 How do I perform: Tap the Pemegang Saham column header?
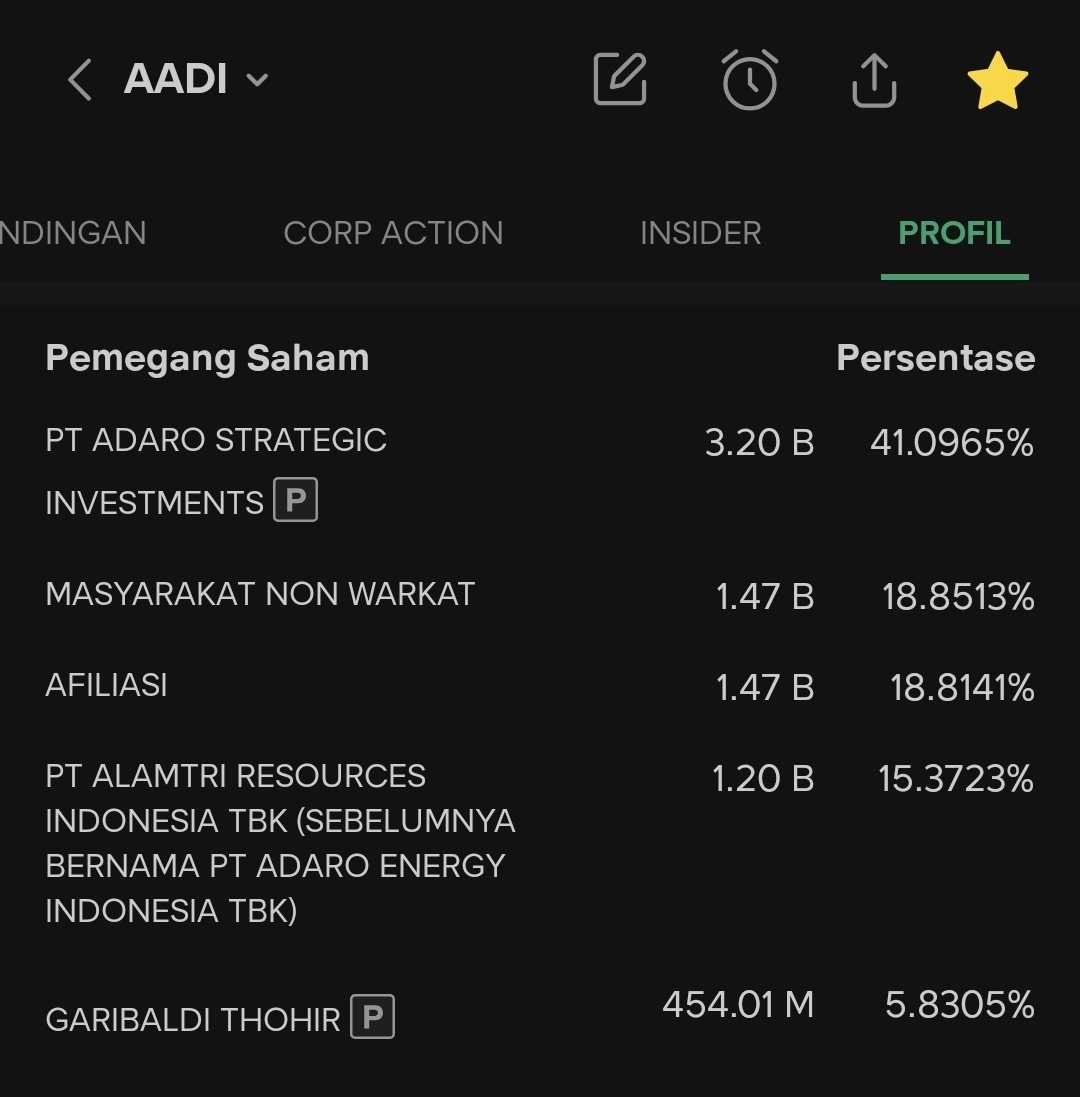207,358
